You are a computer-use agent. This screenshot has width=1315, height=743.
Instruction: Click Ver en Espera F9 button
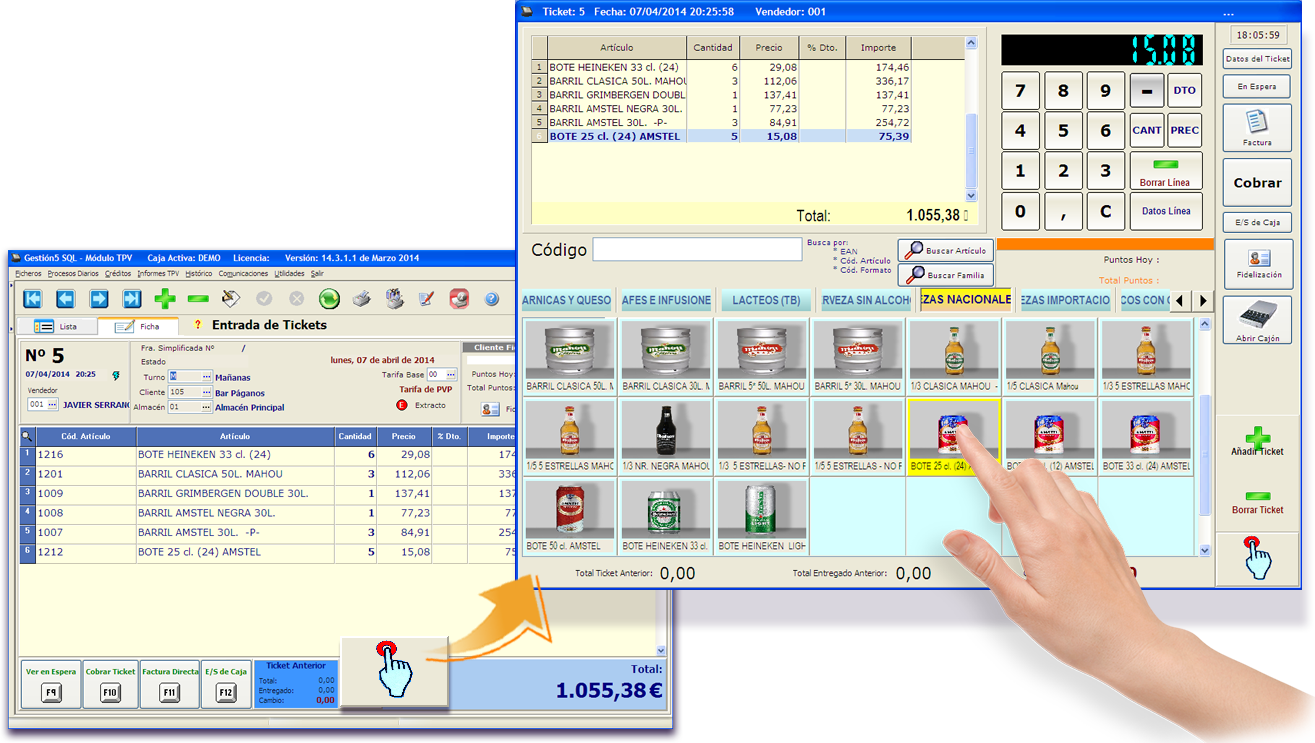point(50,684)
